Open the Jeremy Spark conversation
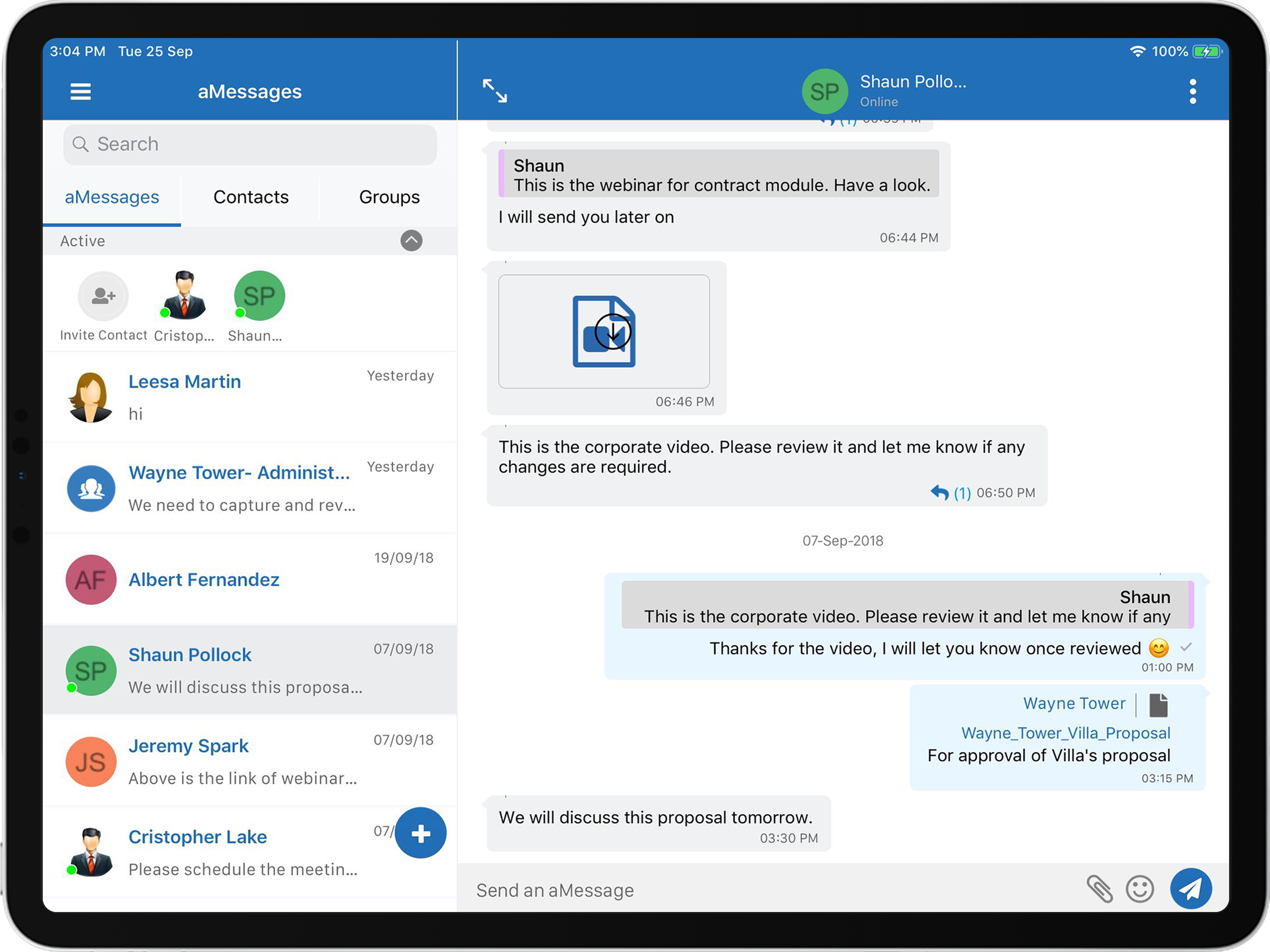This screenshot has width=1270, height=952. 250,761
